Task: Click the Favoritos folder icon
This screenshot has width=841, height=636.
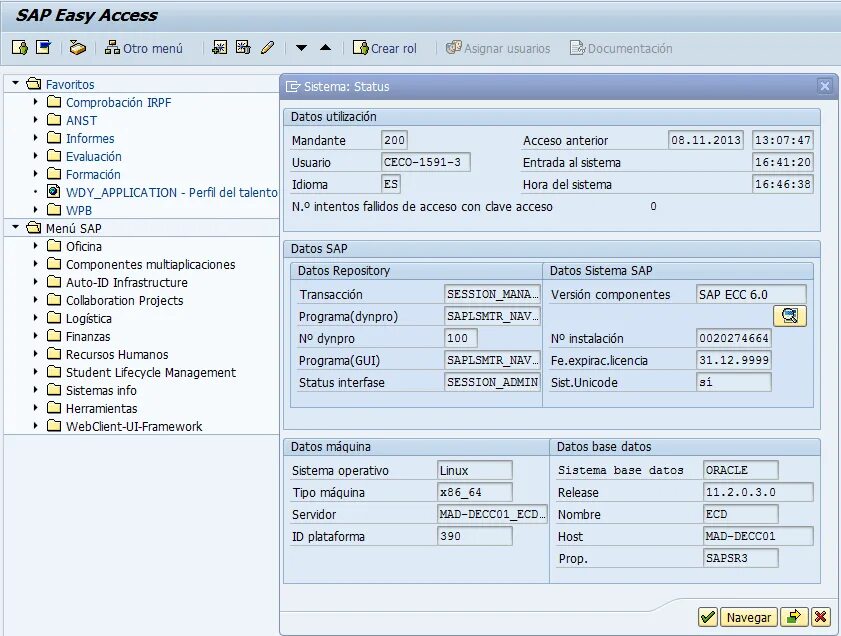Action: (33, 84)
